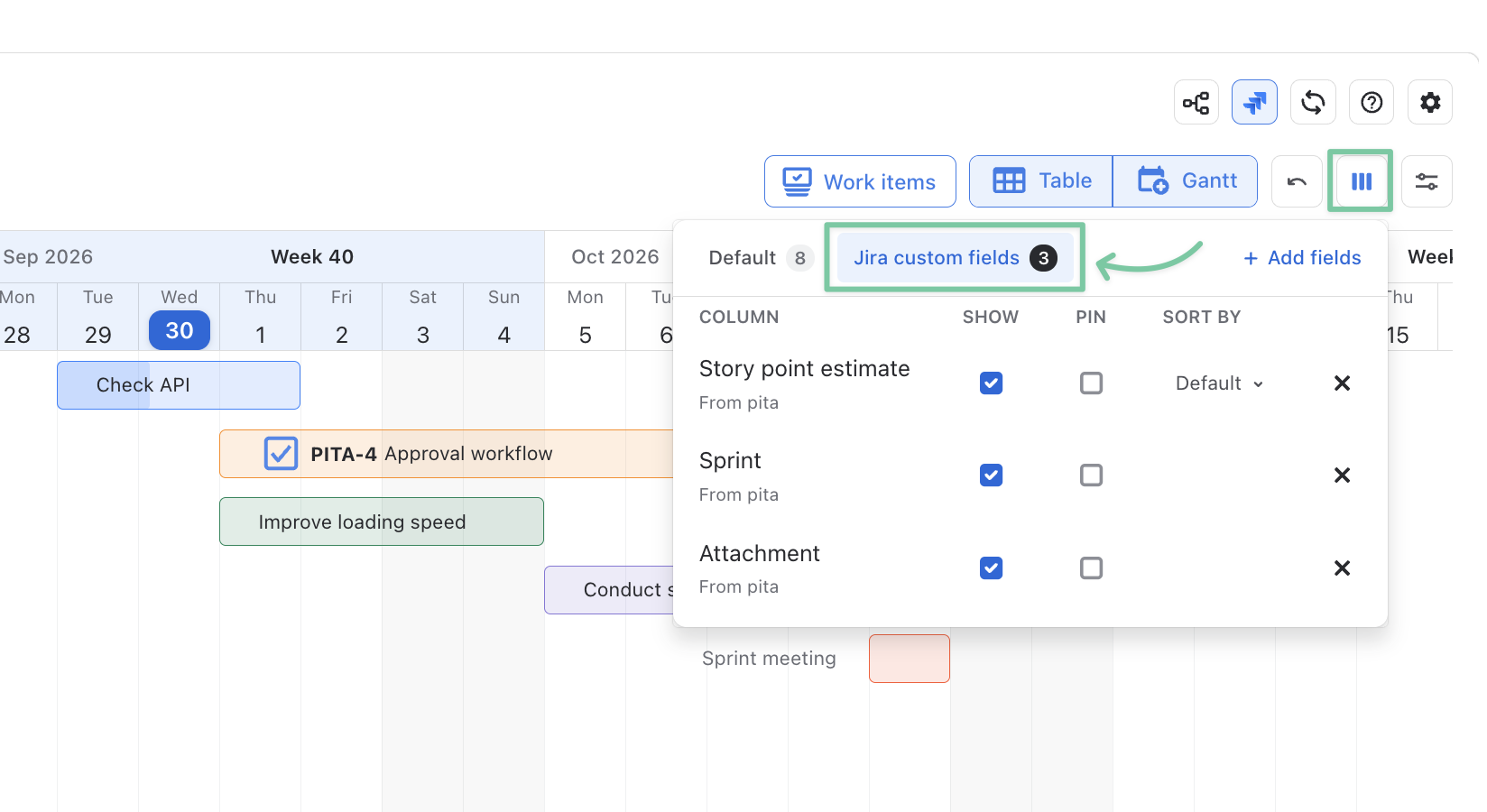Tick the PITA-4 Approval workflow checkbox

click(x=281, y=454)
